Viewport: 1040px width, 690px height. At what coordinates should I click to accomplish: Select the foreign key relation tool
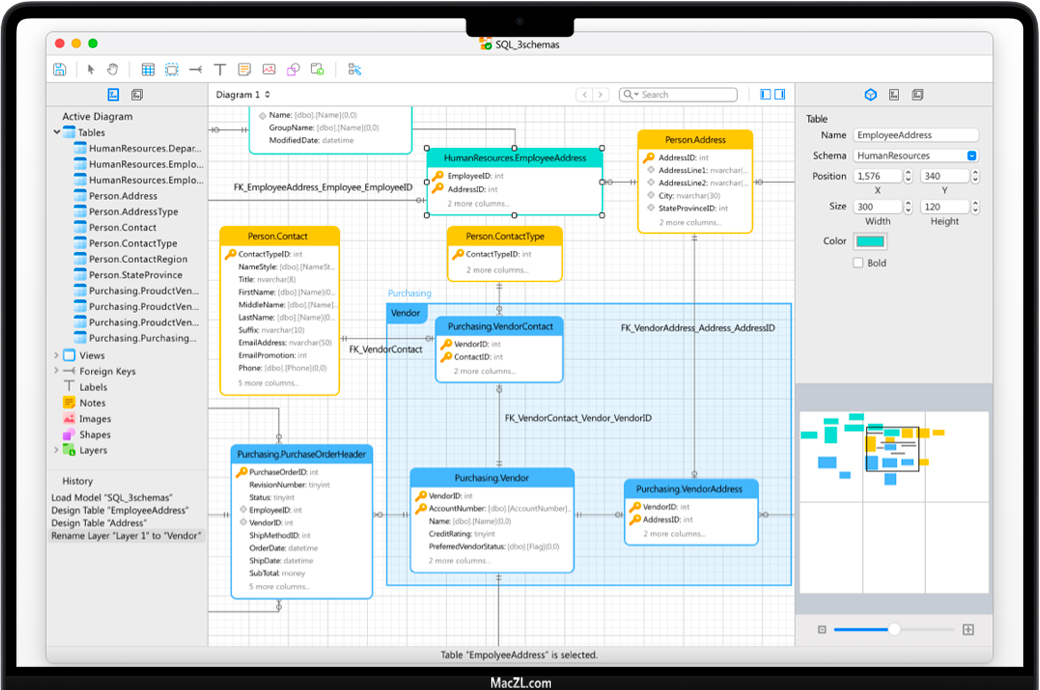point(195,69)
